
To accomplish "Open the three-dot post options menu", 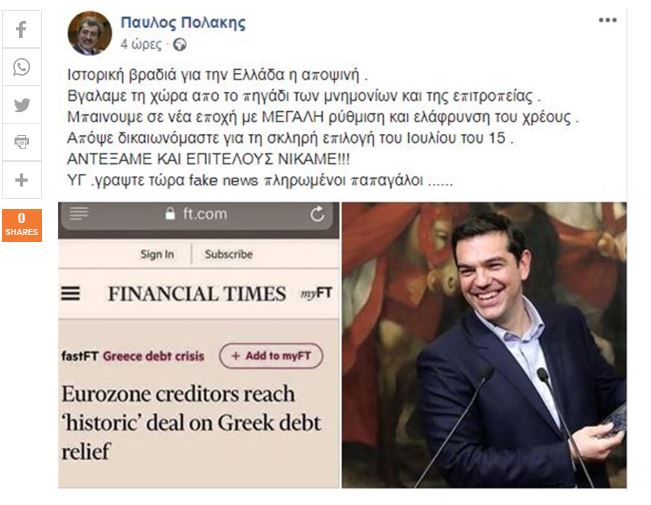I will [x=607, y=20].
